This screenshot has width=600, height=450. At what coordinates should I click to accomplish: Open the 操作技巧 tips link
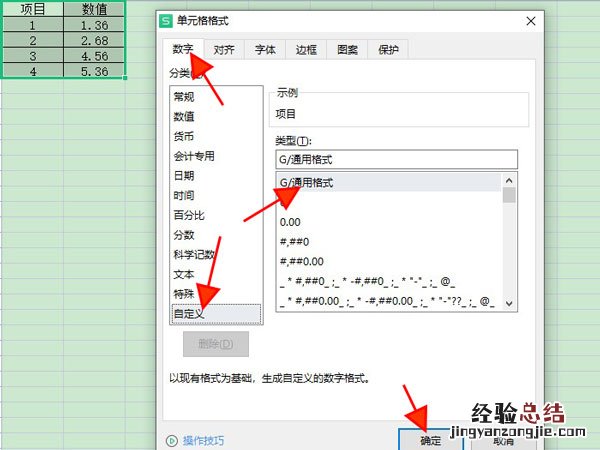pyautogui.click(x=203, y=440)
